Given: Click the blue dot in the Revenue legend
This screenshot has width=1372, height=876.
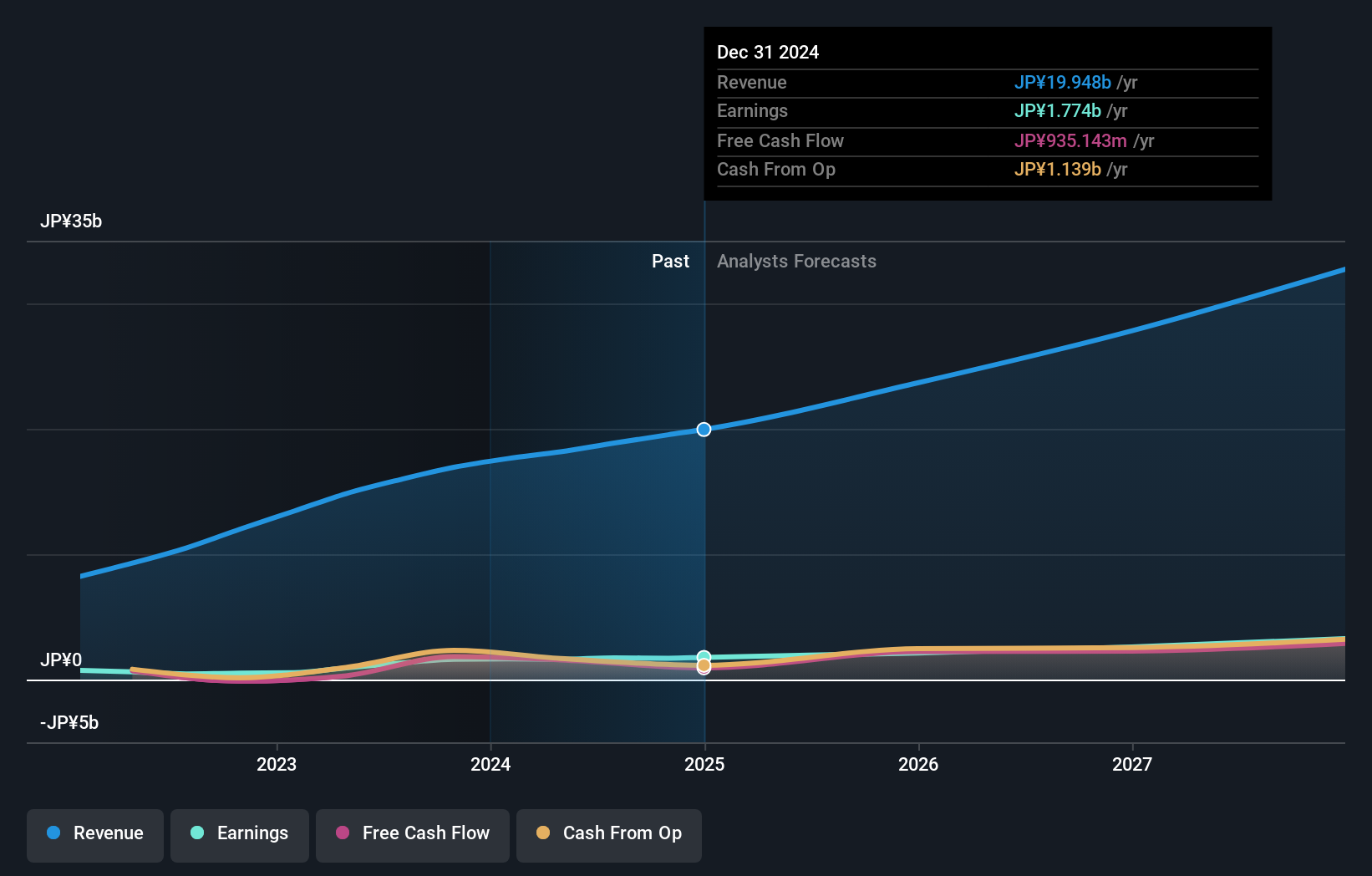Looking at the screenshot, I should tap(53, 833).
